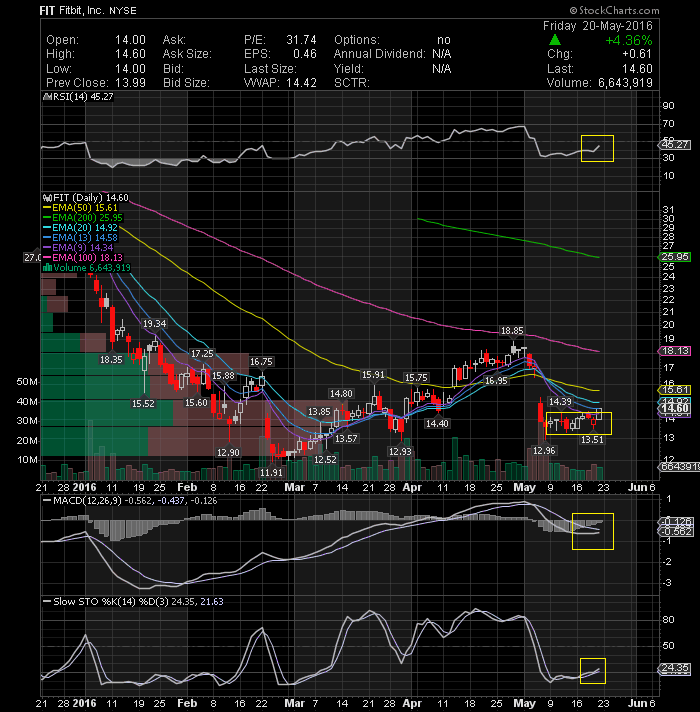Click the Last 14.60 value in the header
The height and width of the screenshot is (712, 700).
tap(637, 69)
